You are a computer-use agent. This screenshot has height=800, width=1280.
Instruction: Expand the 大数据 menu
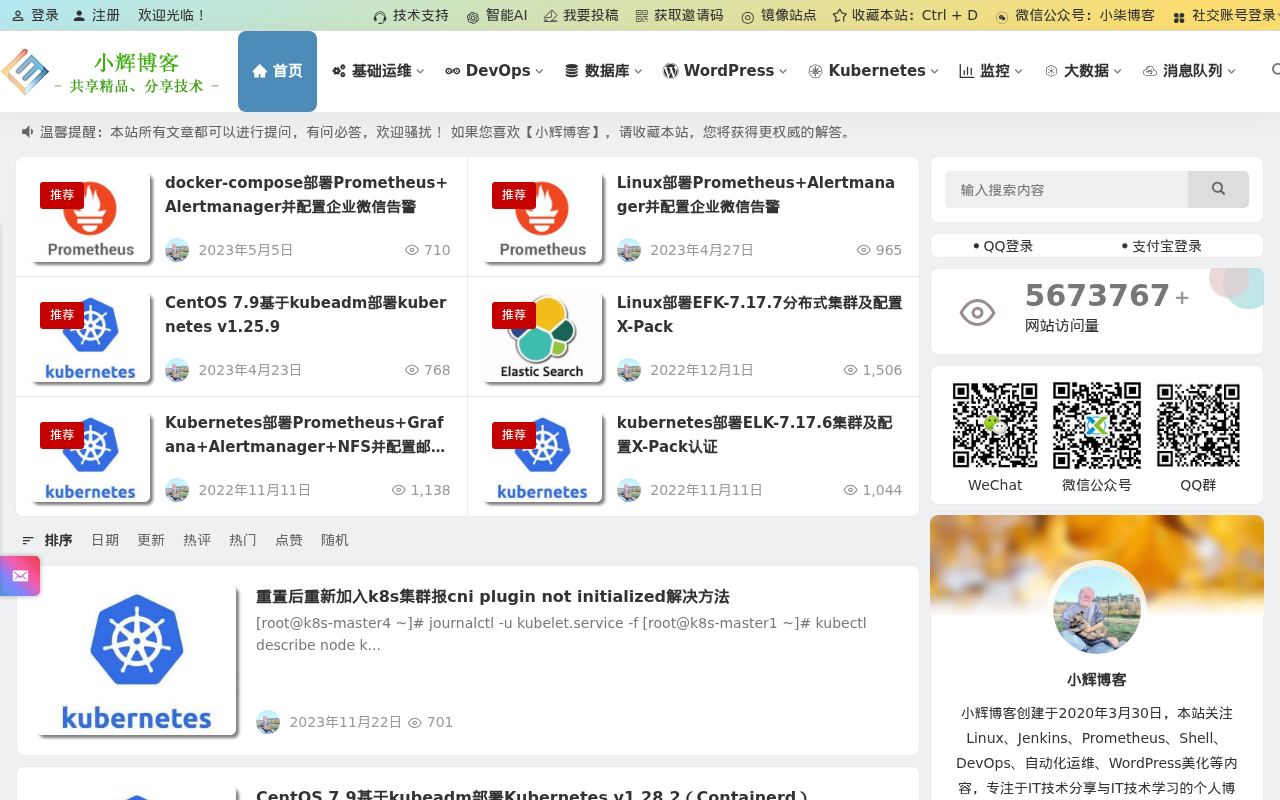click(1083, 71)
